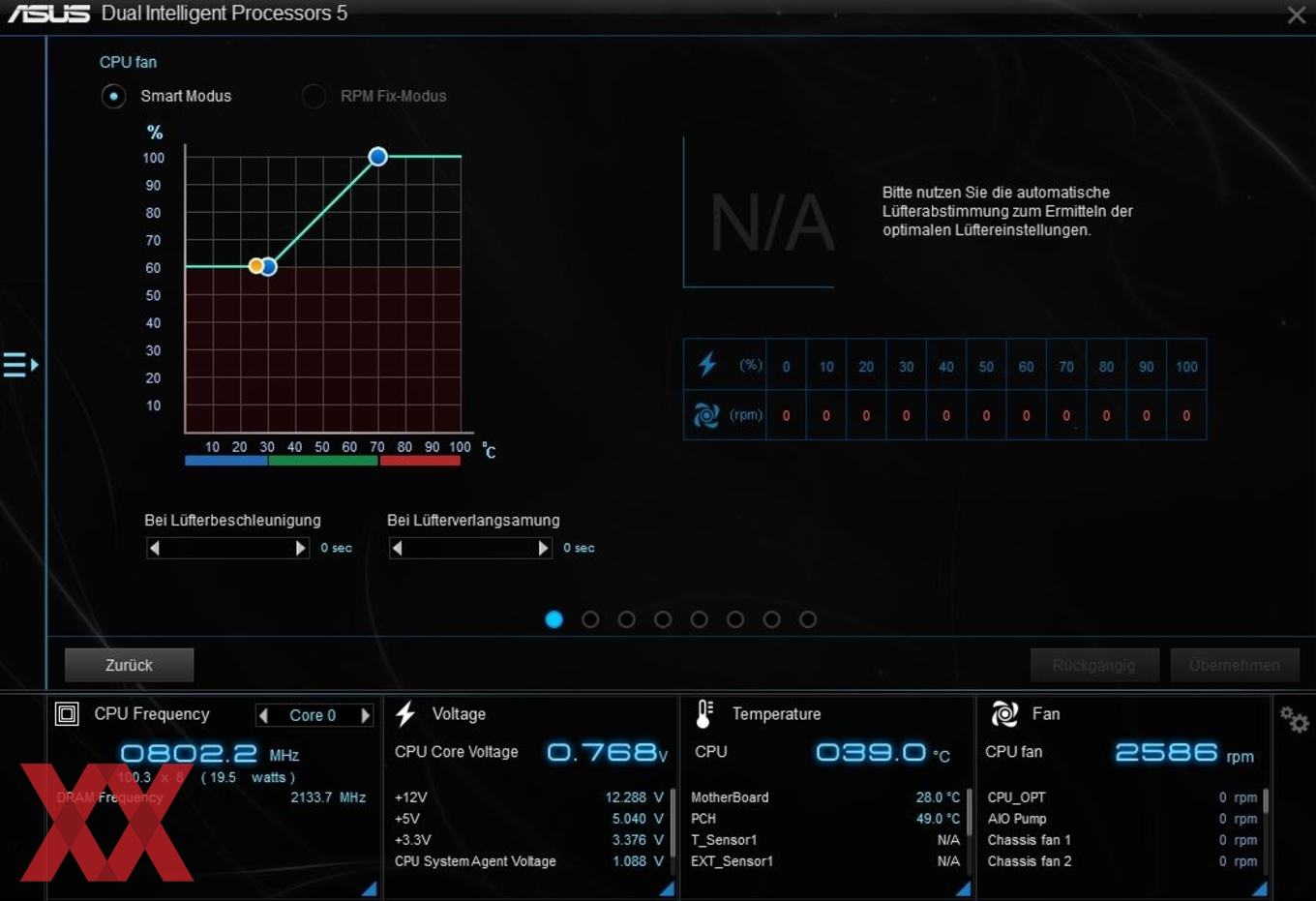Select the first fan page dot
This screenshot has height=901, width=1316.
554,619
